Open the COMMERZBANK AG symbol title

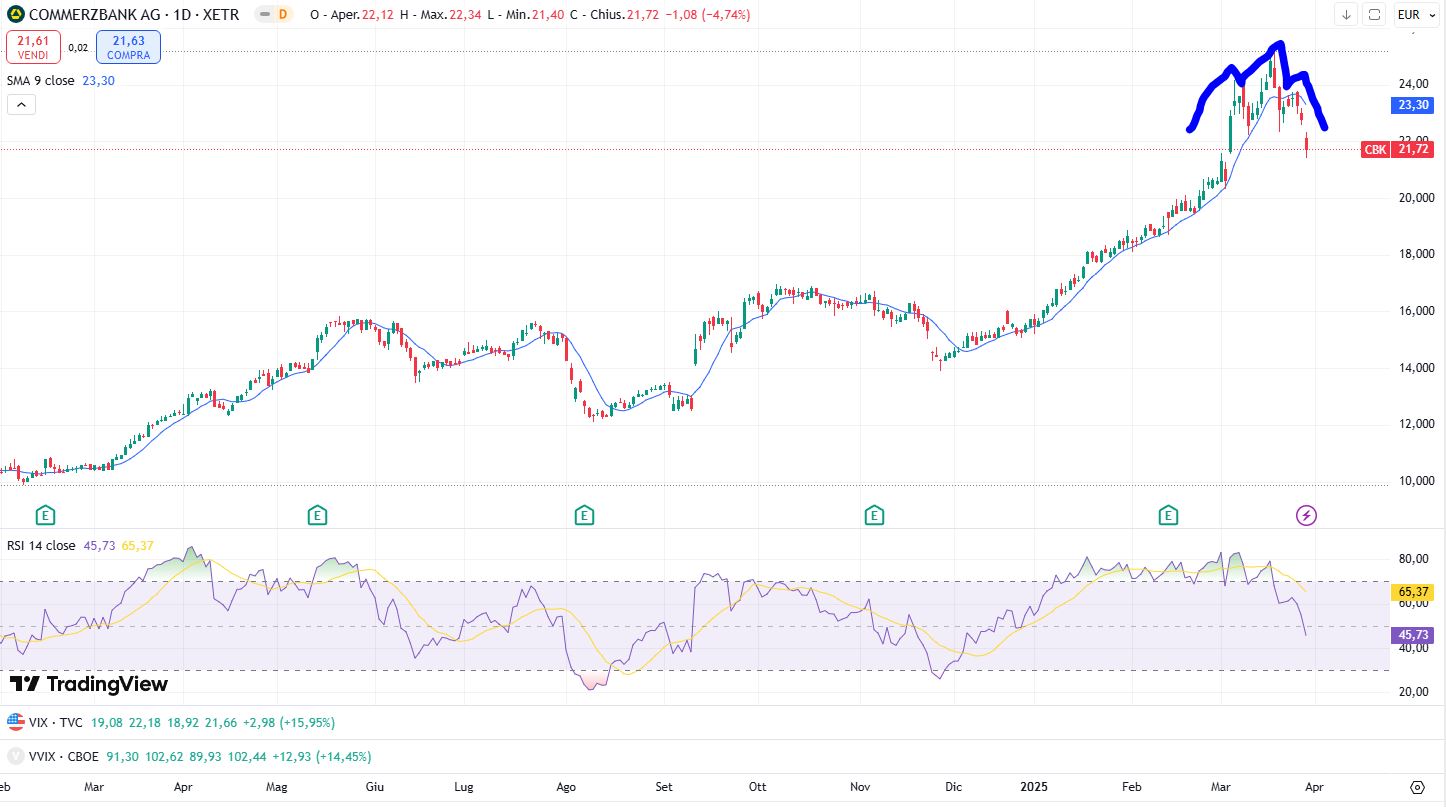134,15
